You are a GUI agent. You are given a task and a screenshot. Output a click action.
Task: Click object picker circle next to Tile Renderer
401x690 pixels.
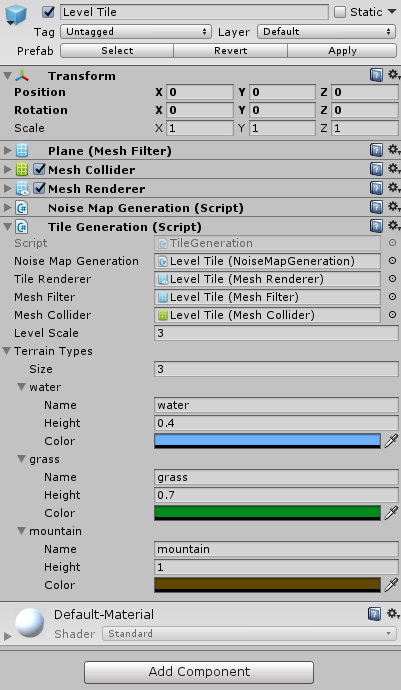point(392,279)
